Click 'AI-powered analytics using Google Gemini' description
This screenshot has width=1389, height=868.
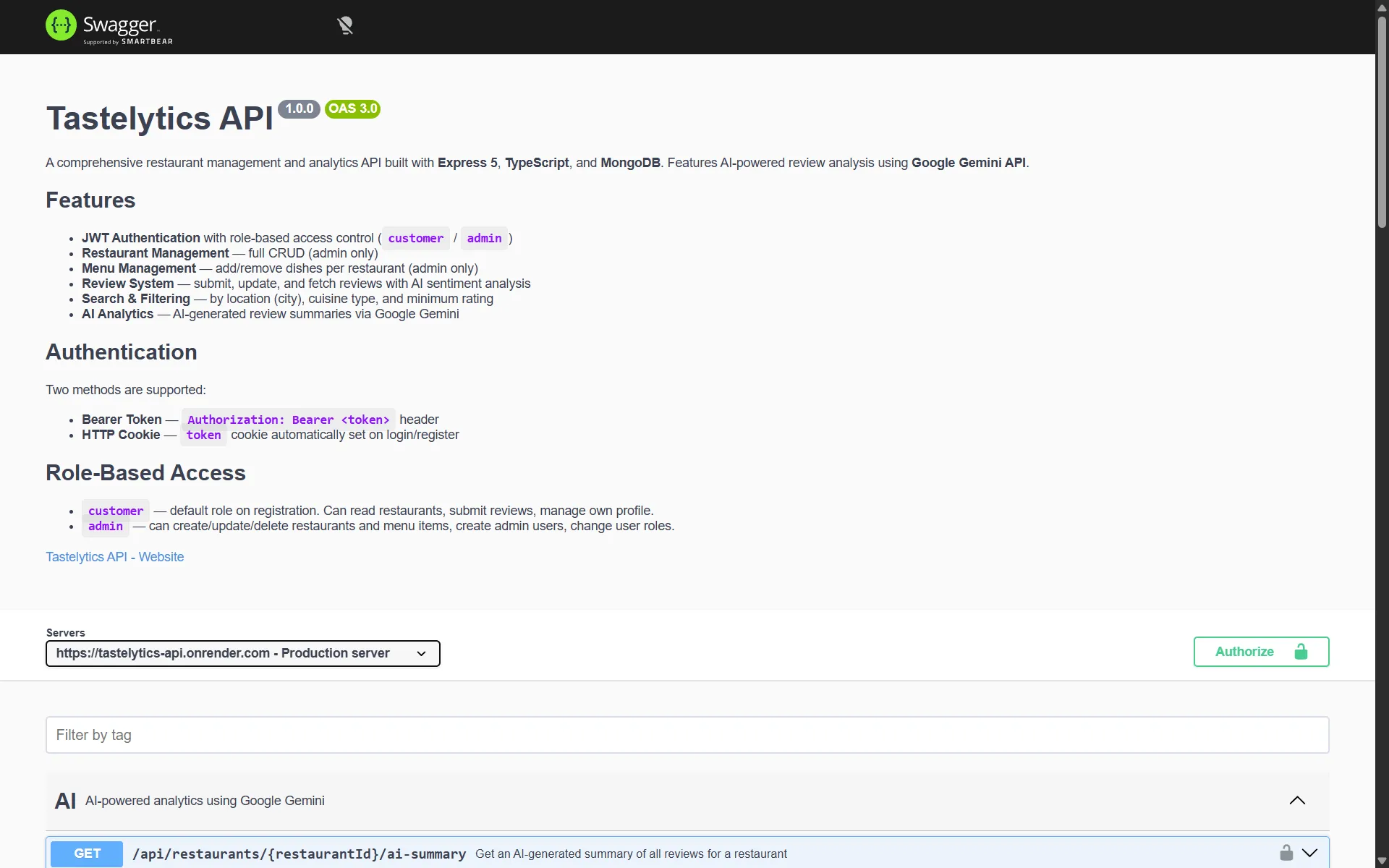(x=205, y=801)
